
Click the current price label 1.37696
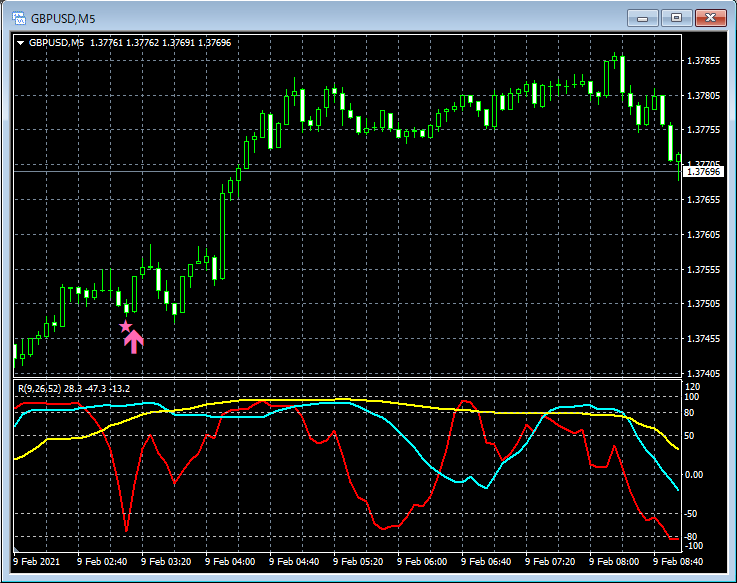coord(703,172)
